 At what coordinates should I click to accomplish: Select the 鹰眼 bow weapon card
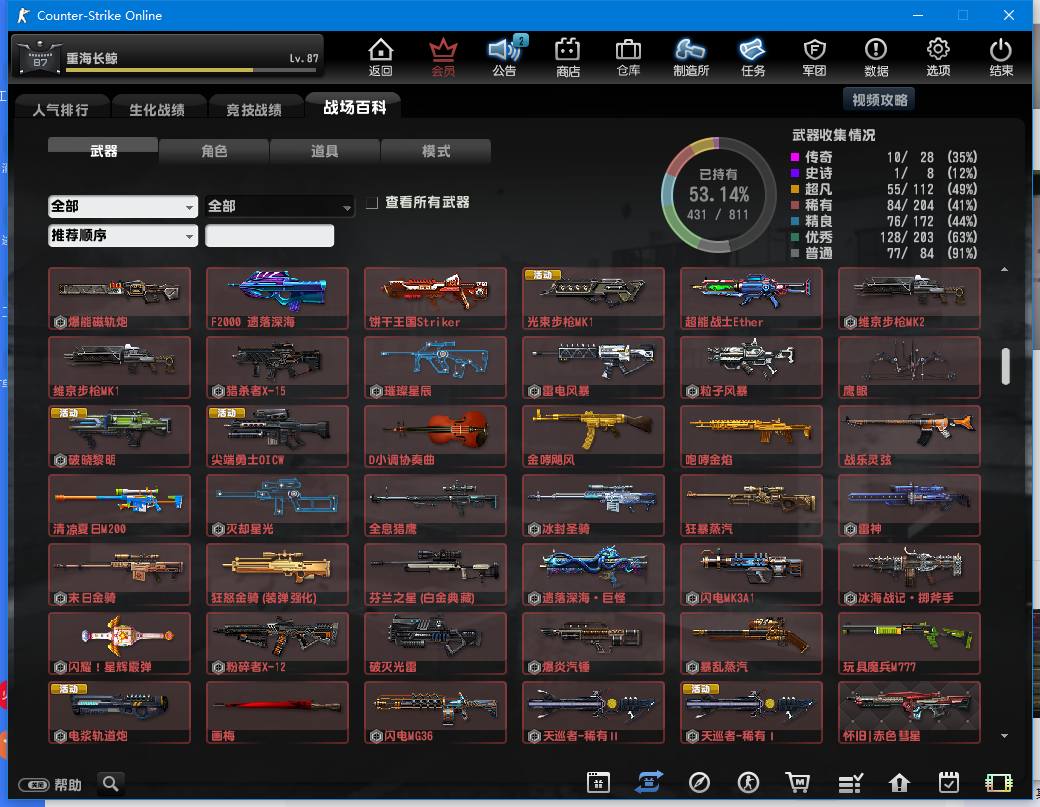point(909,367)
